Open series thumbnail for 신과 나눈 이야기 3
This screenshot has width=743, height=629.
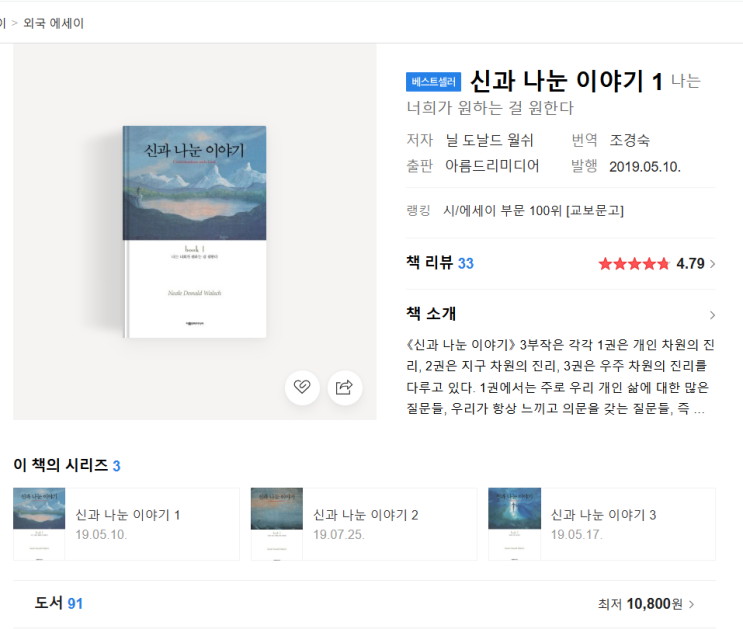[x=515, y=524]
